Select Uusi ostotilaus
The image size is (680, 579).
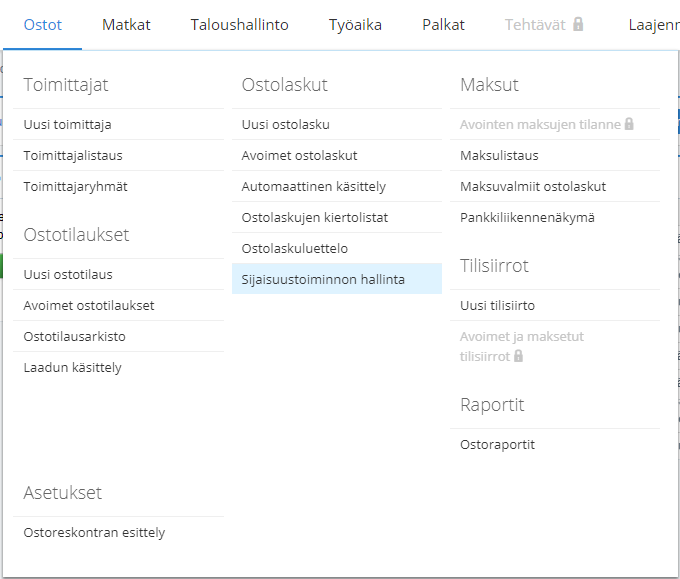pos(68,275)
